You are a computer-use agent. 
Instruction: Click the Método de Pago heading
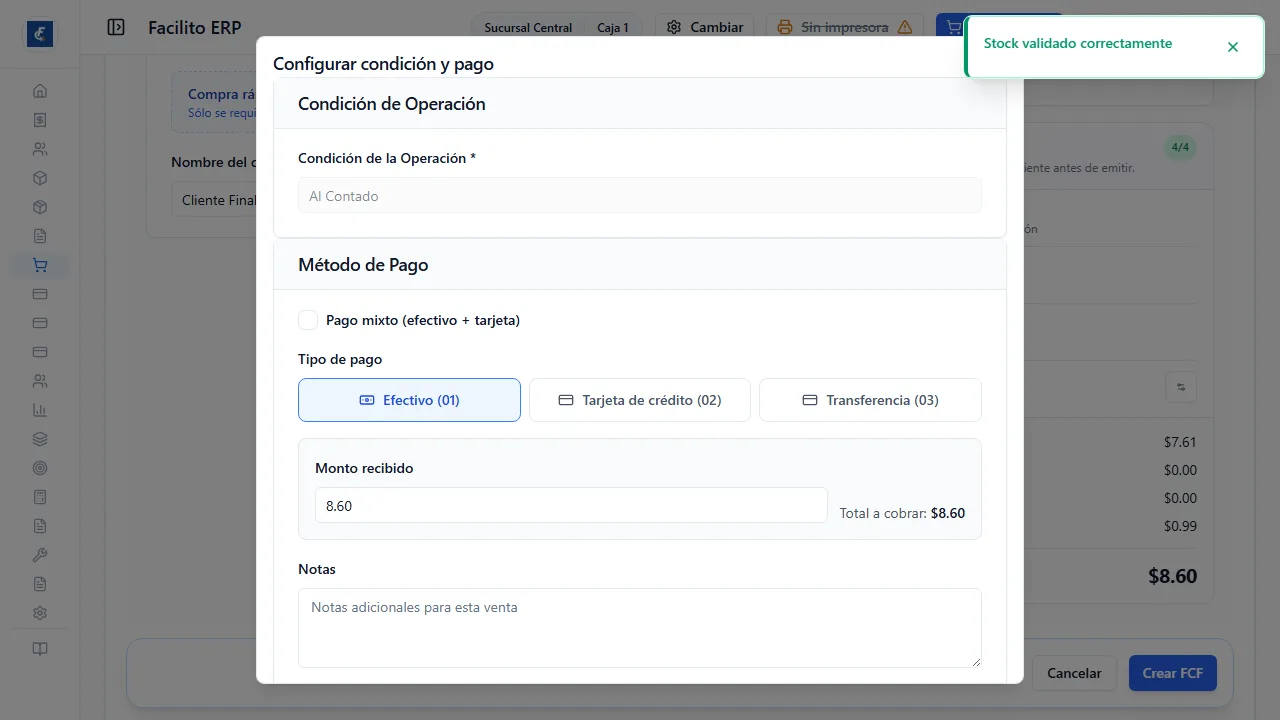(363, 265)
